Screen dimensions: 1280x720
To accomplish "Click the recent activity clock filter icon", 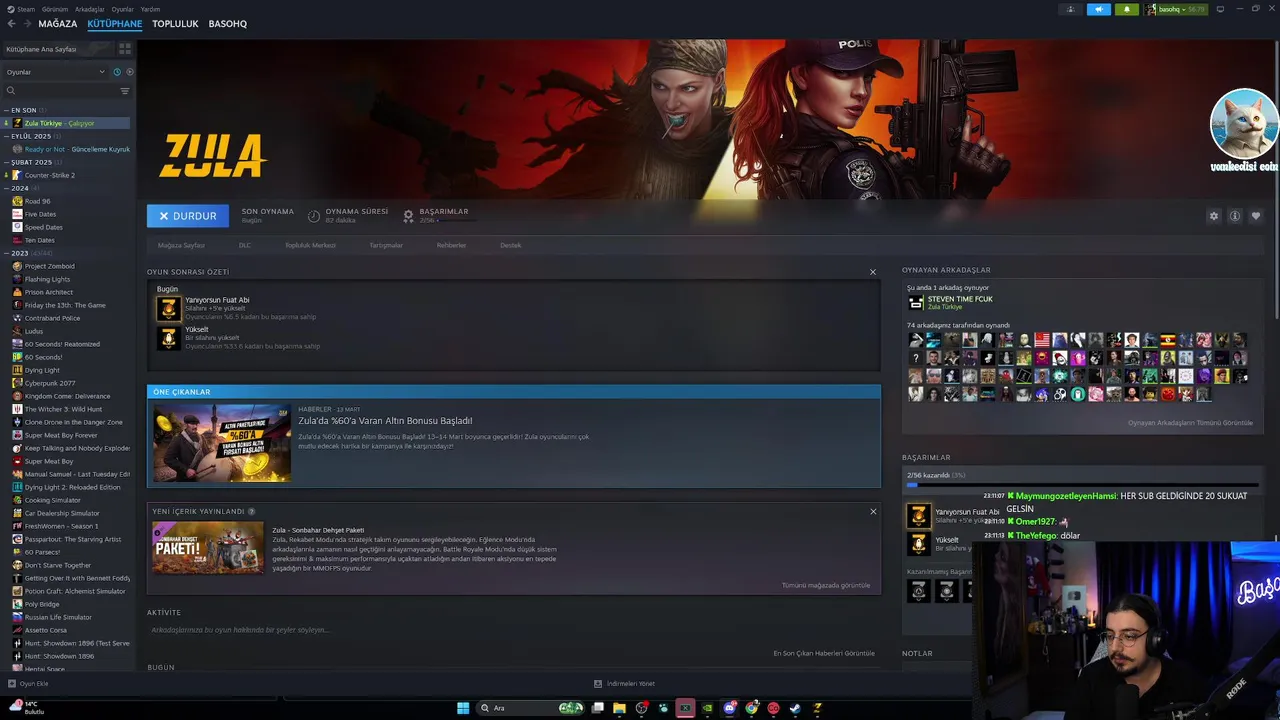I will click(117, 72).
